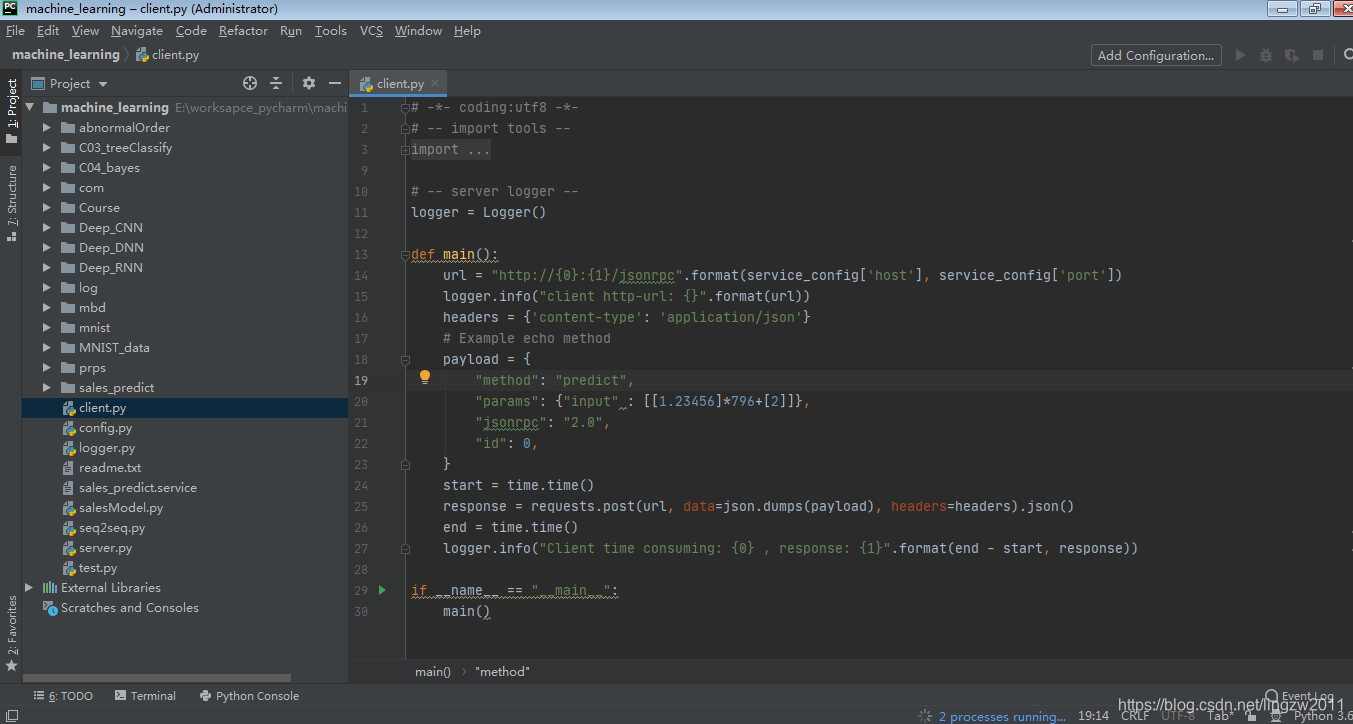Open the Help menu
Viewport: 1353px width, 724px height.
[x=467, y=31]
